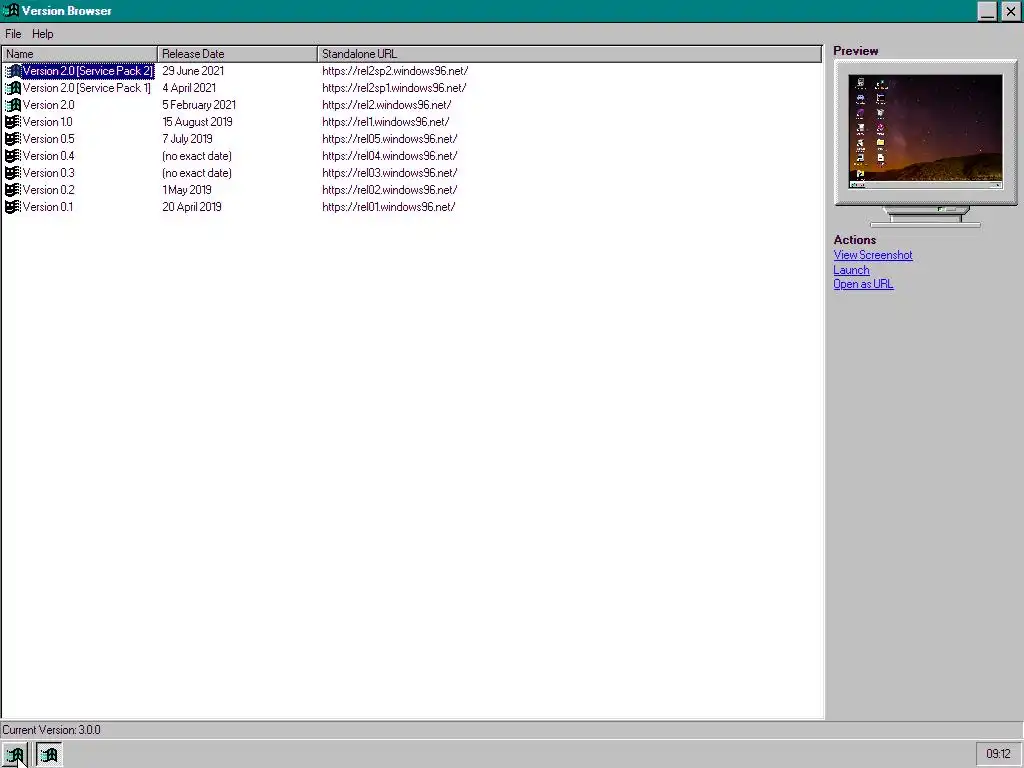Click the URL https://rel04.windows96.net/
The image size is (1024, 768).
click(390, 156)
